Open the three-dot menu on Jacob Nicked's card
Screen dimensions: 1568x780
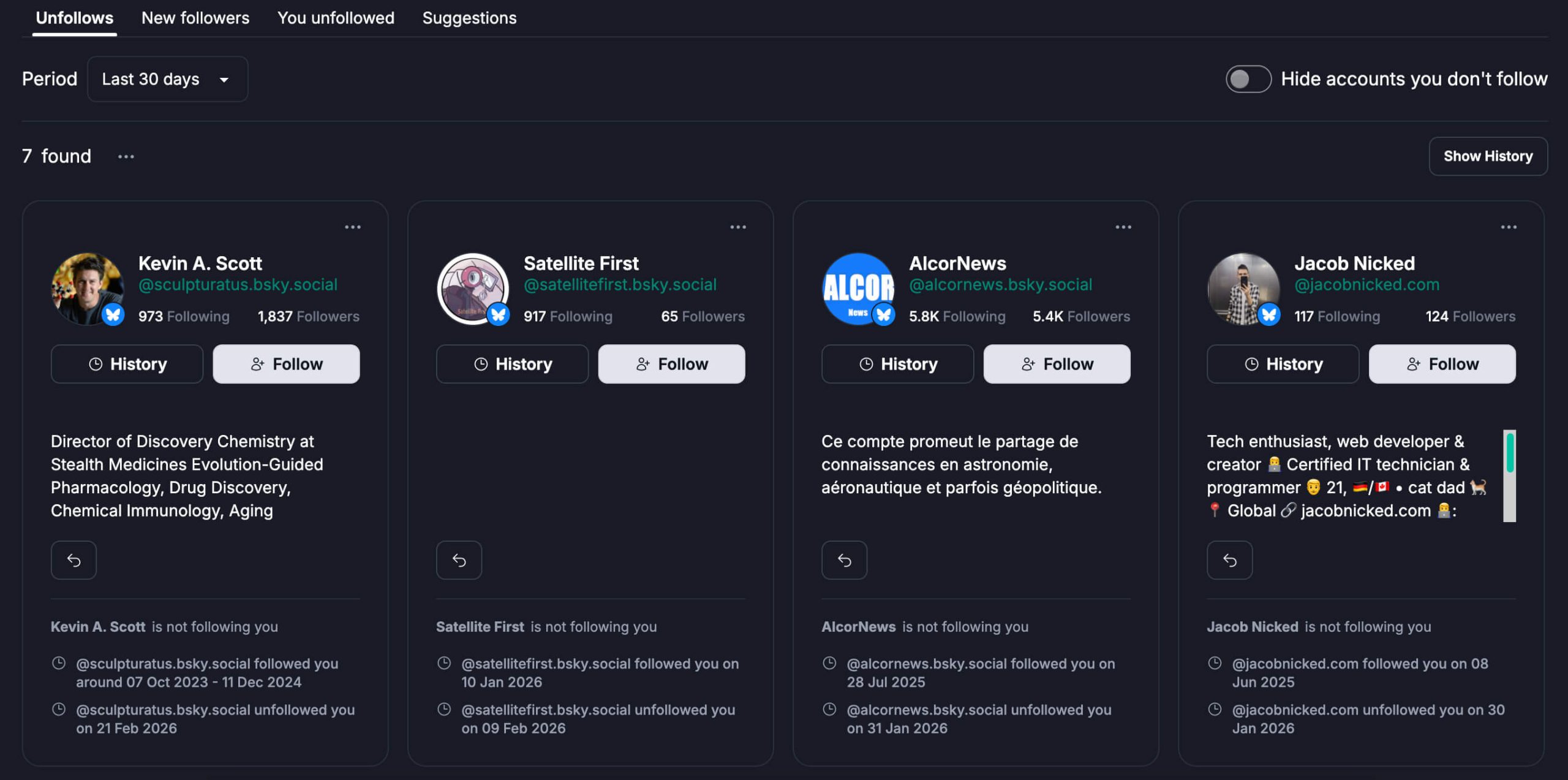(x=1509, y=227)
